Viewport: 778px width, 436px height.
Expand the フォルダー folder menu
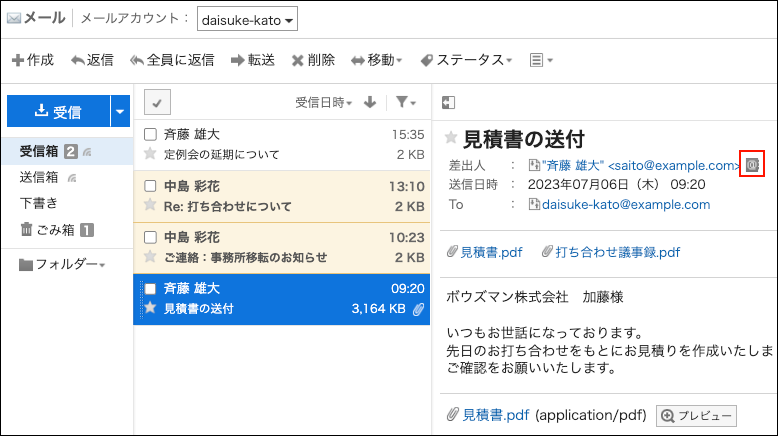(63, 264)
